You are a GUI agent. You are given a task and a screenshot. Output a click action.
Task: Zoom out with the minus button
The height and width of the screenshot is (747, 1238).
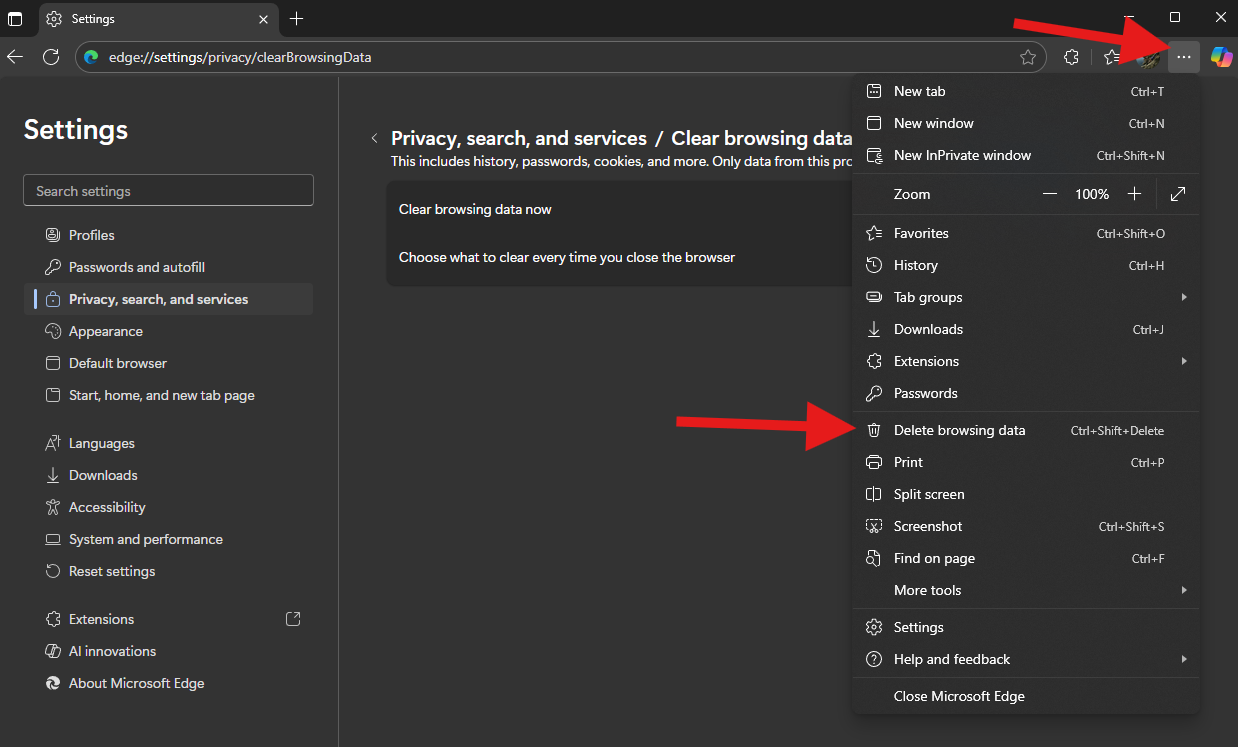pyautogui.click(x=1050, y=194)
